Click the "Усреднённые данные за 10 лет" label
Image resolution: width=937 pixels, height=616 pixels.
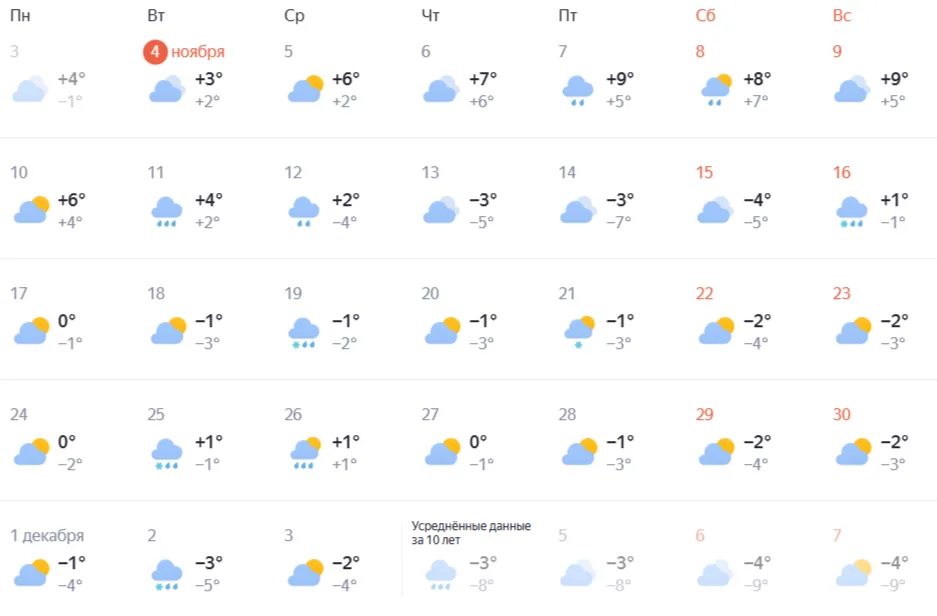pos(471,533)
